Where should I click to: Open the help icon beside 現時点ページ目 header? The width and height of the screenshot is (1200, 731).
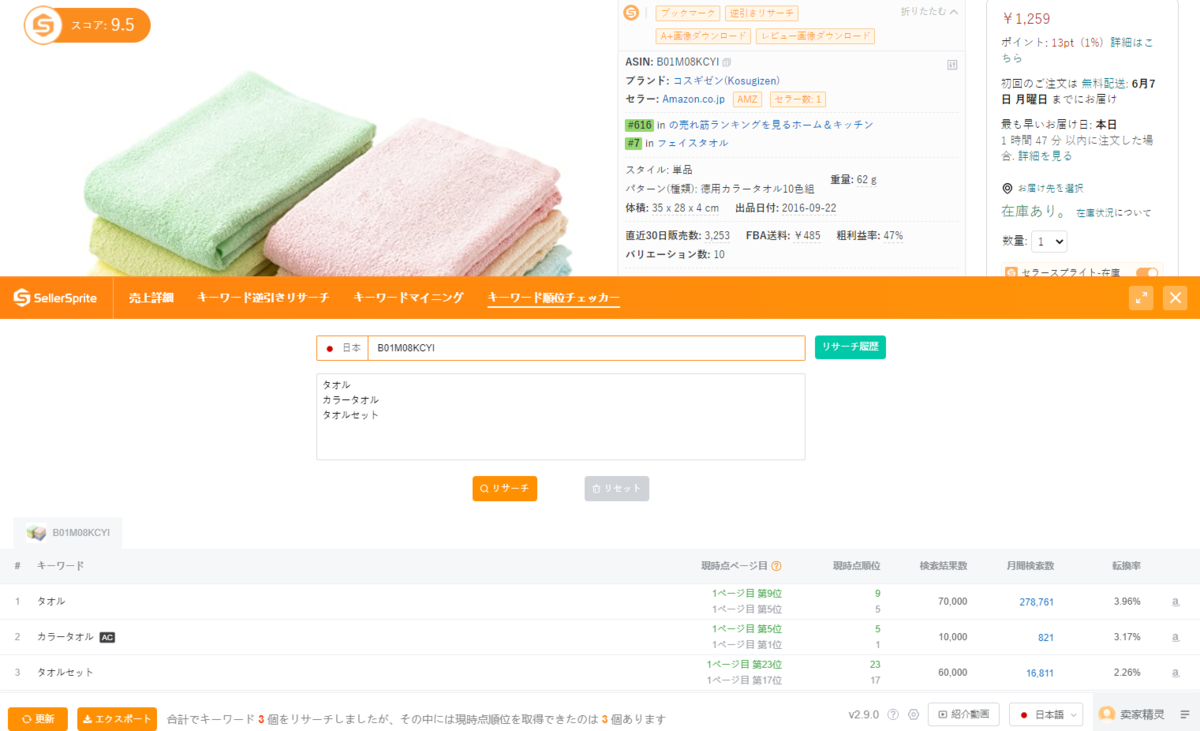click(x=777, y=566)
